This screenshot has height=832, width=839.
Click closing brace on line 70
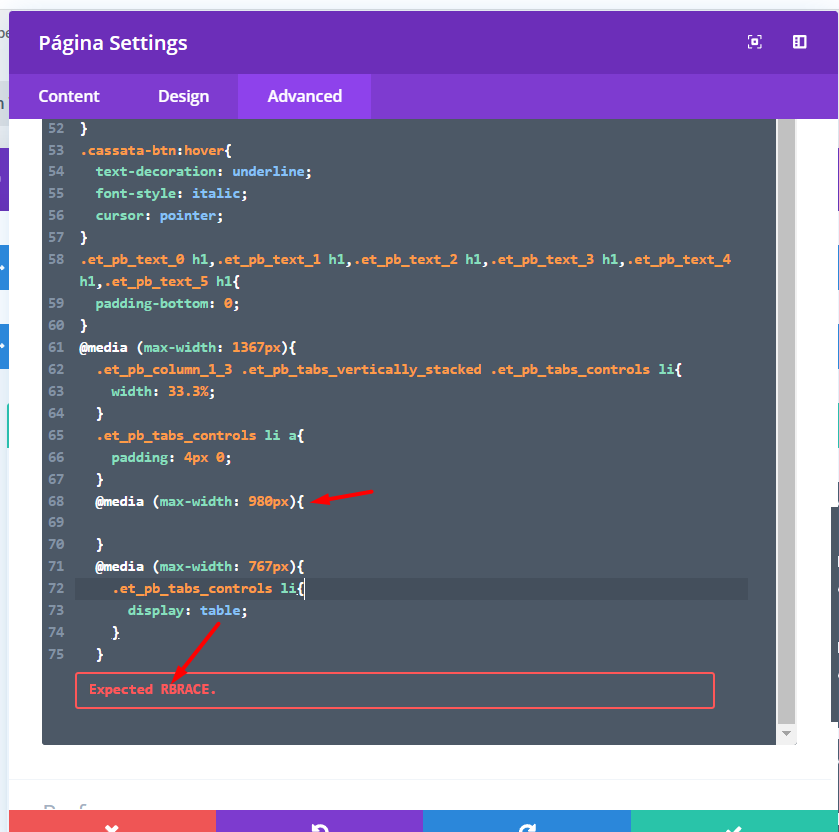coord(100,545)
